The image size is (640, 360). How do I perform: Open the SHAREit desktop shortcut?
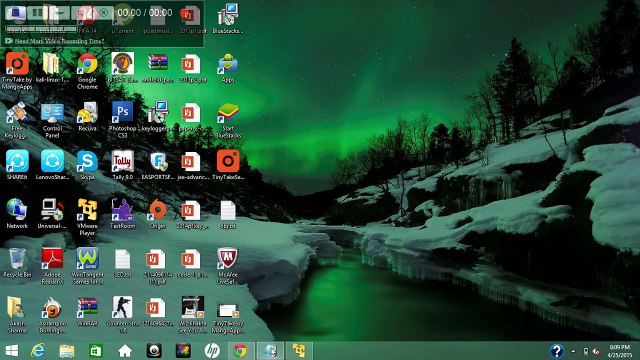click(17, 164)
